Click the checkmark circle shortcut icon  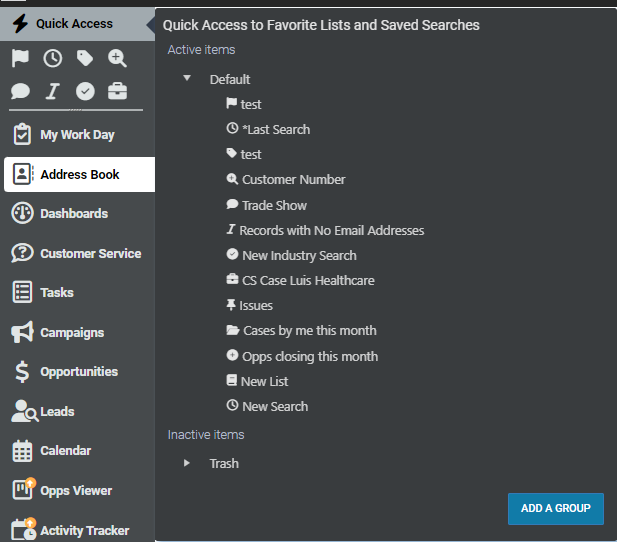pos(85,91)
